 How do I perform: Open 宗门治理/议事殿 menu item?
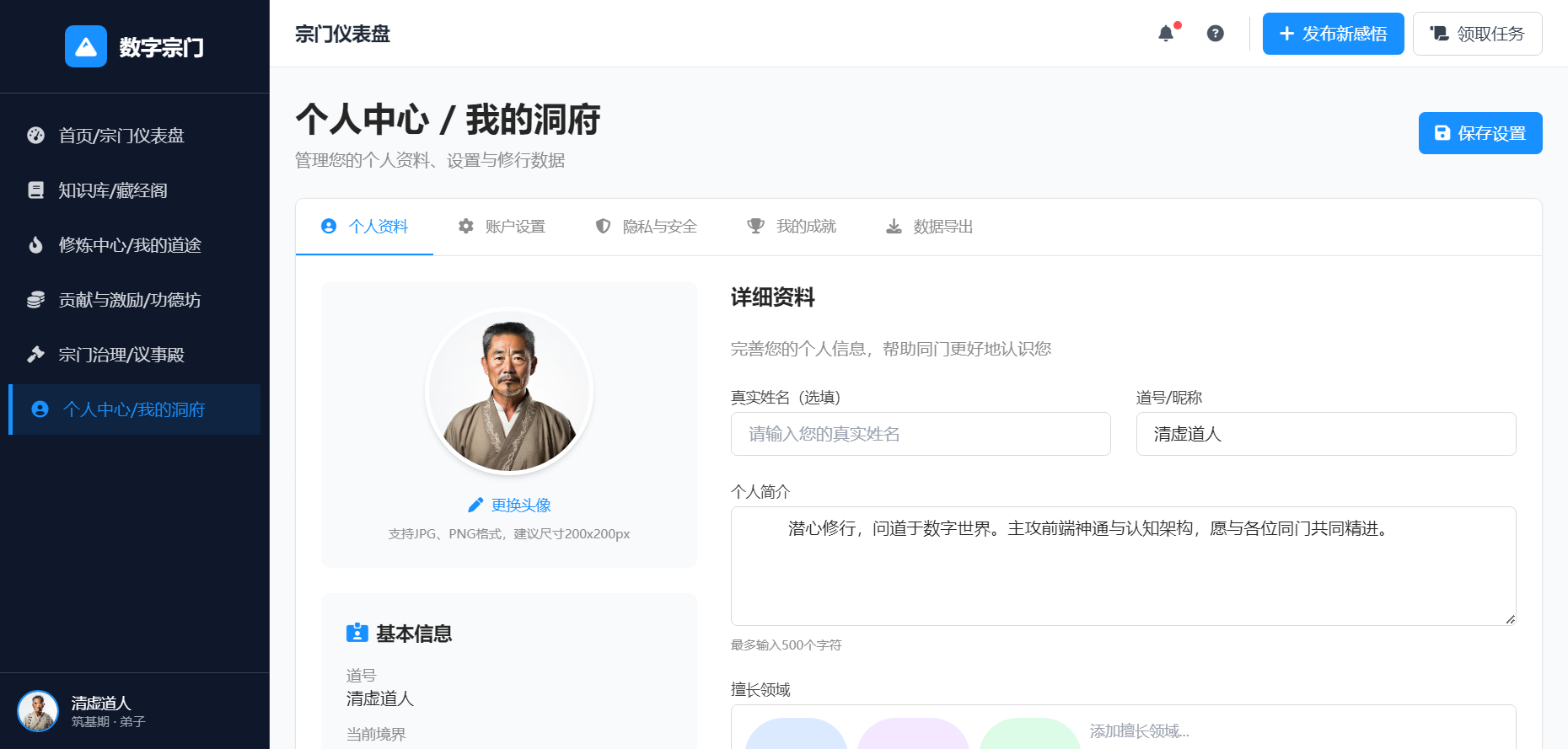pyautogui.click(x=135, y=354)
